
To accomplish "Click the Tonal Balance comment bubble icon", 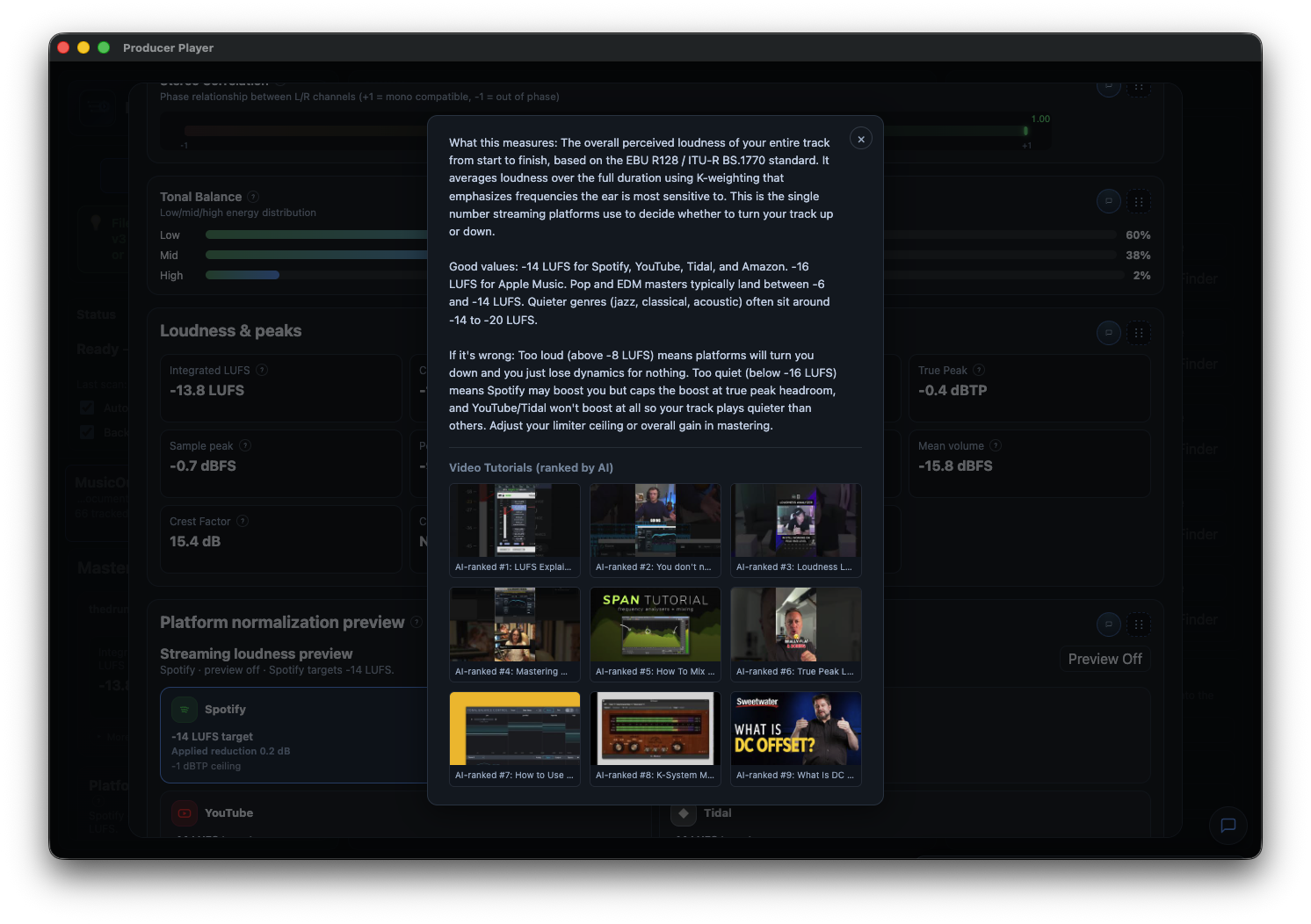I will 1109,201.
